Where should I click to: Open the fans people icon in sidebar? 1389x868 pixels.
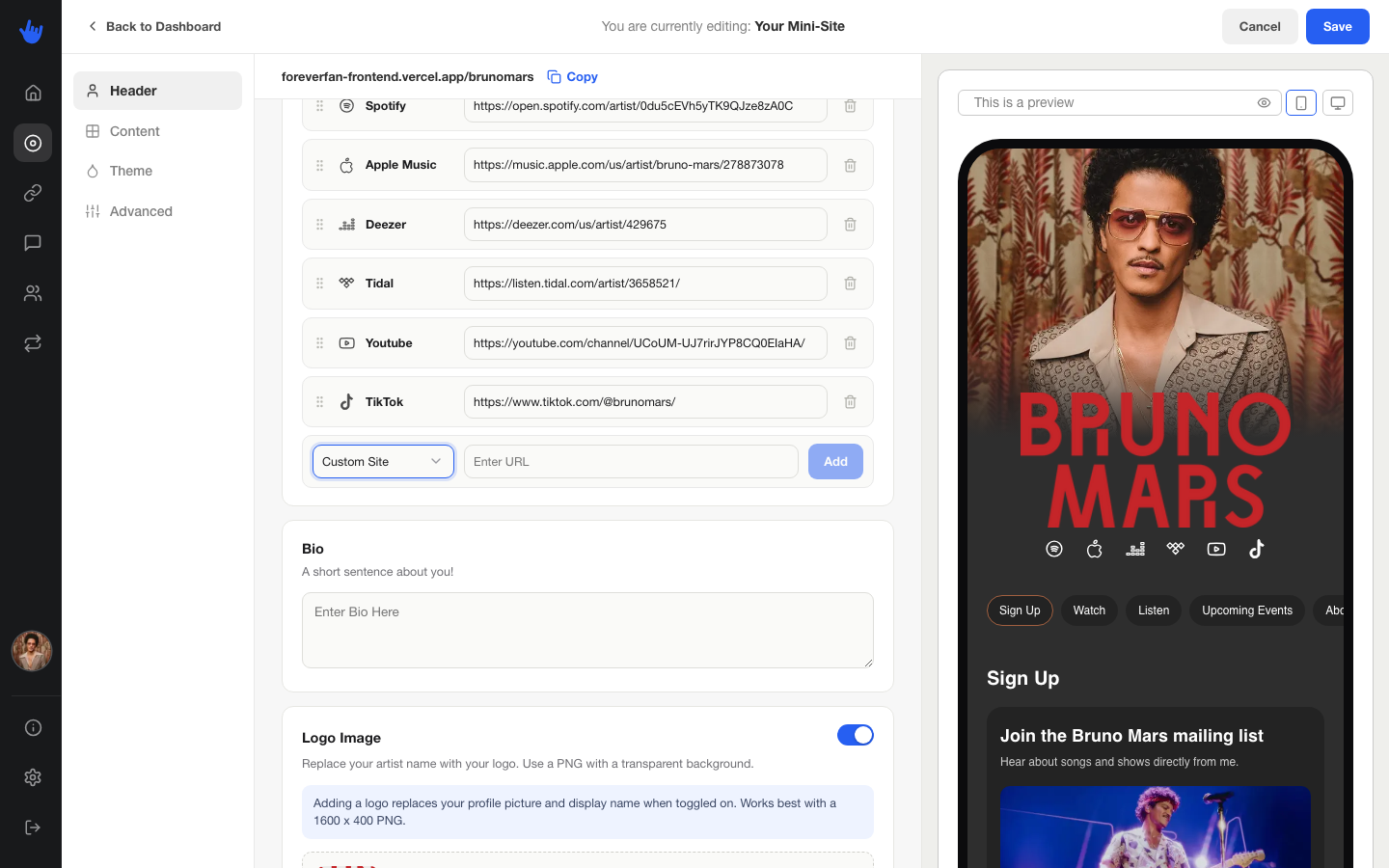point(33,293)
